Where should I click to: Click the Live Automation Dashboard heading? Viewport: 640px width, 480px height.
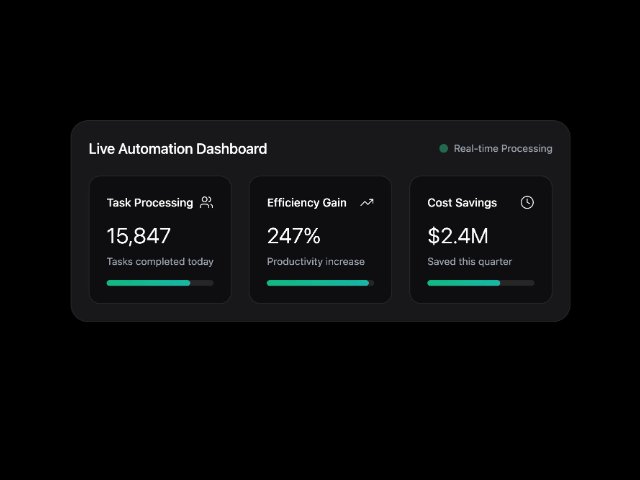click(178, 149)
